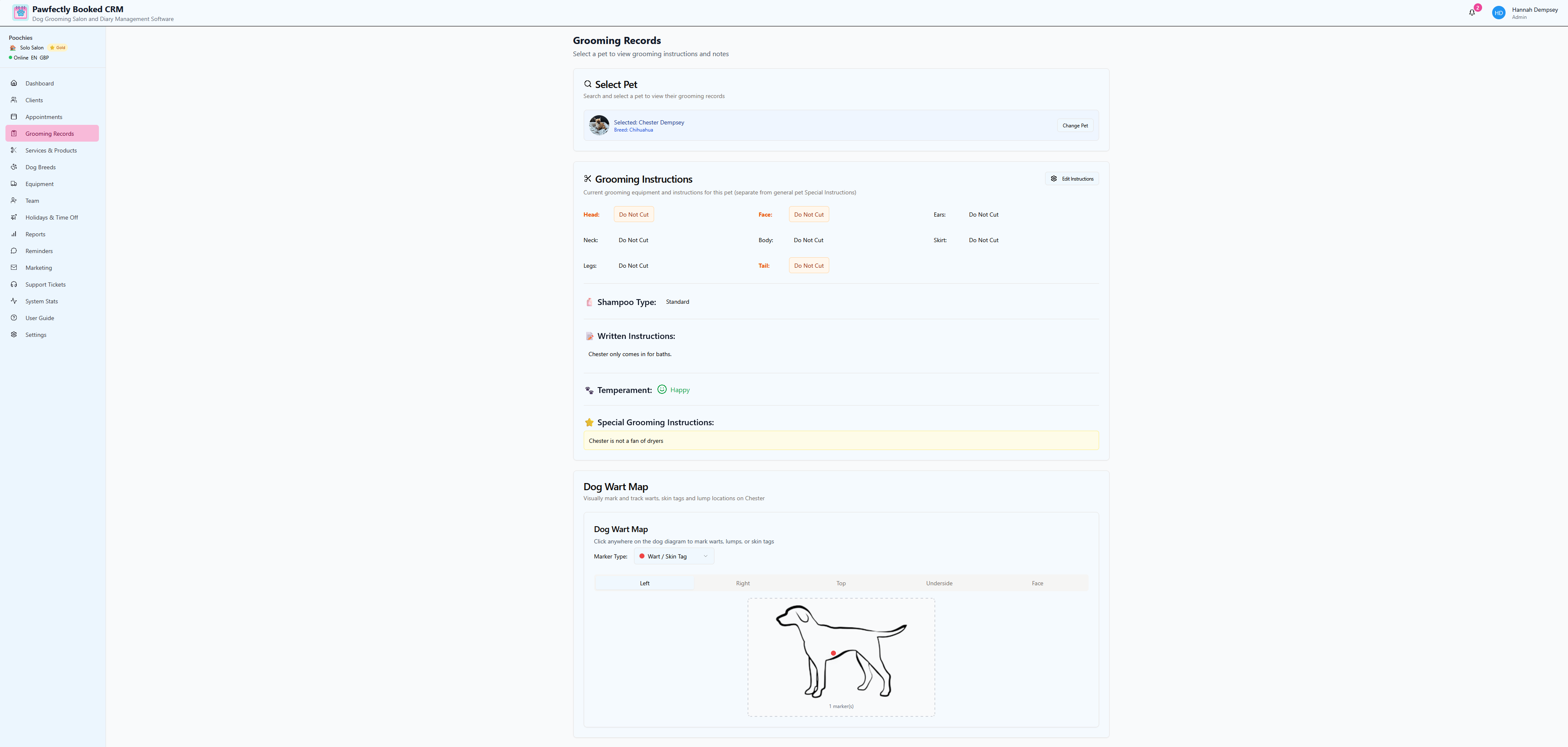Click the Reminders chat bubble icon
Viewport: 1568px width, 747px height.
pyautogui.click(x=14, y=250)
